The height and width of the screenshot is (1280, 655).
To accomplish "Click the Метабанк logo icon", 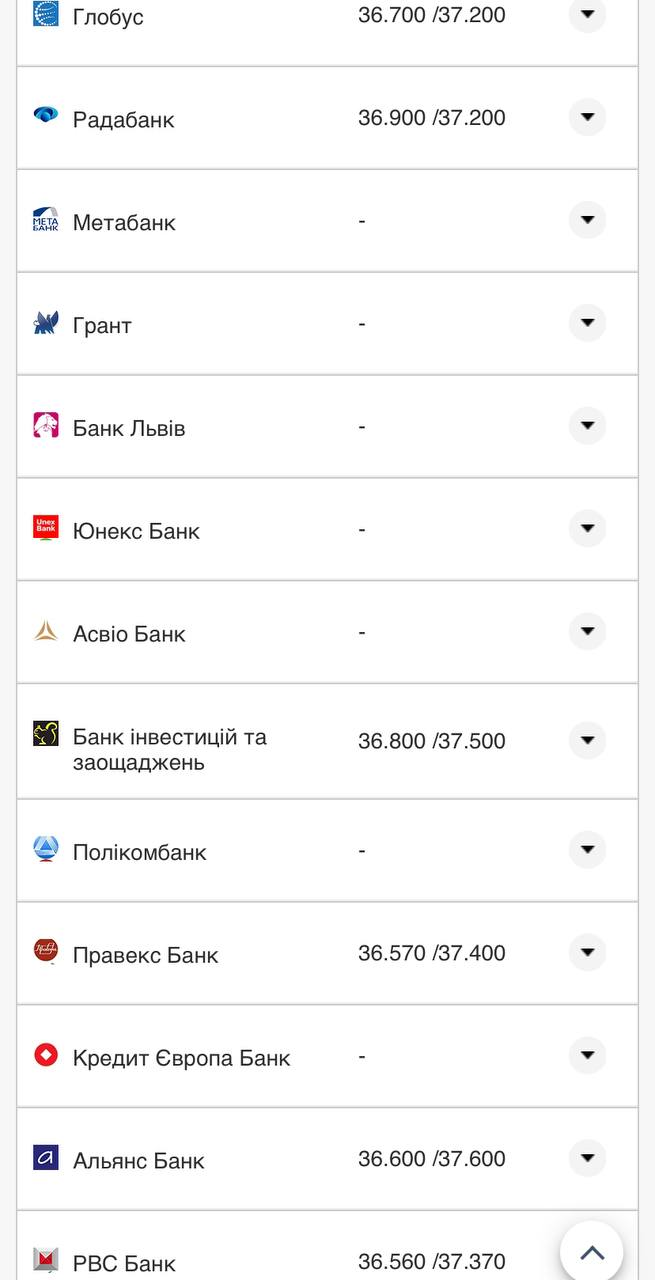I will 46,219.
